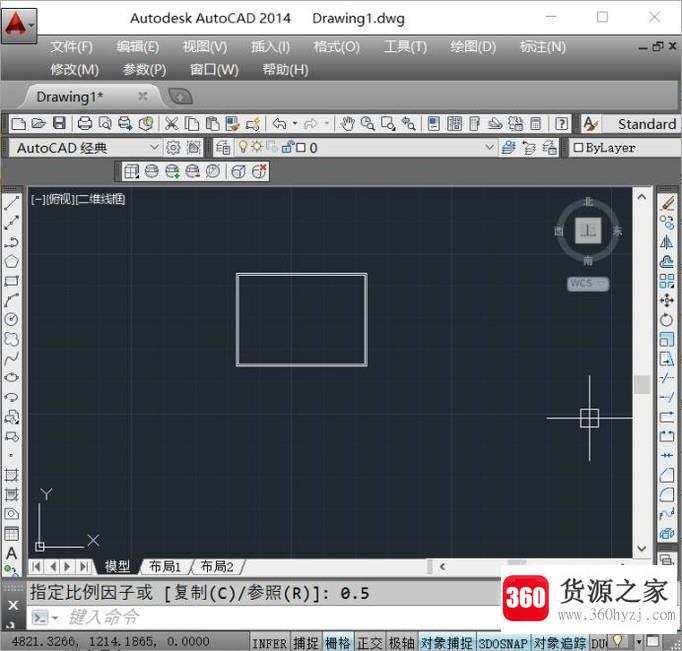This screenshot has width=682, height=651.
Task: Click the Chamfer modify tool
Action: pos(667,475)
